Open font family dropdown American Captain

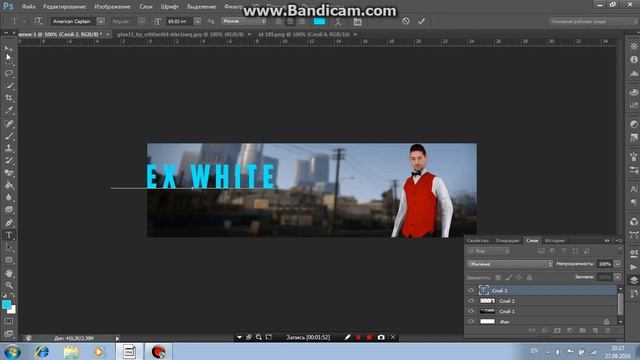coord(101,21)
